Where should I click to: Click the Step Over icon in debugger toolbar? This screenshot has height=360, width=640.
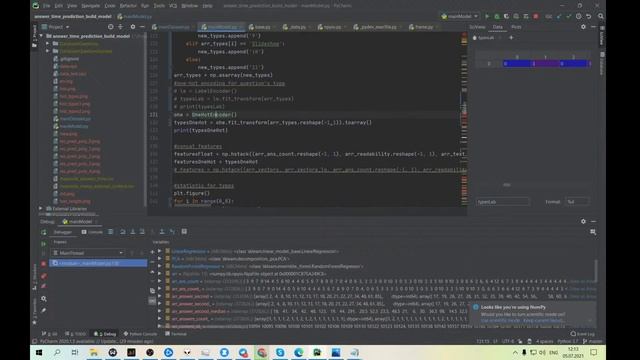click(x=123, y=232)
